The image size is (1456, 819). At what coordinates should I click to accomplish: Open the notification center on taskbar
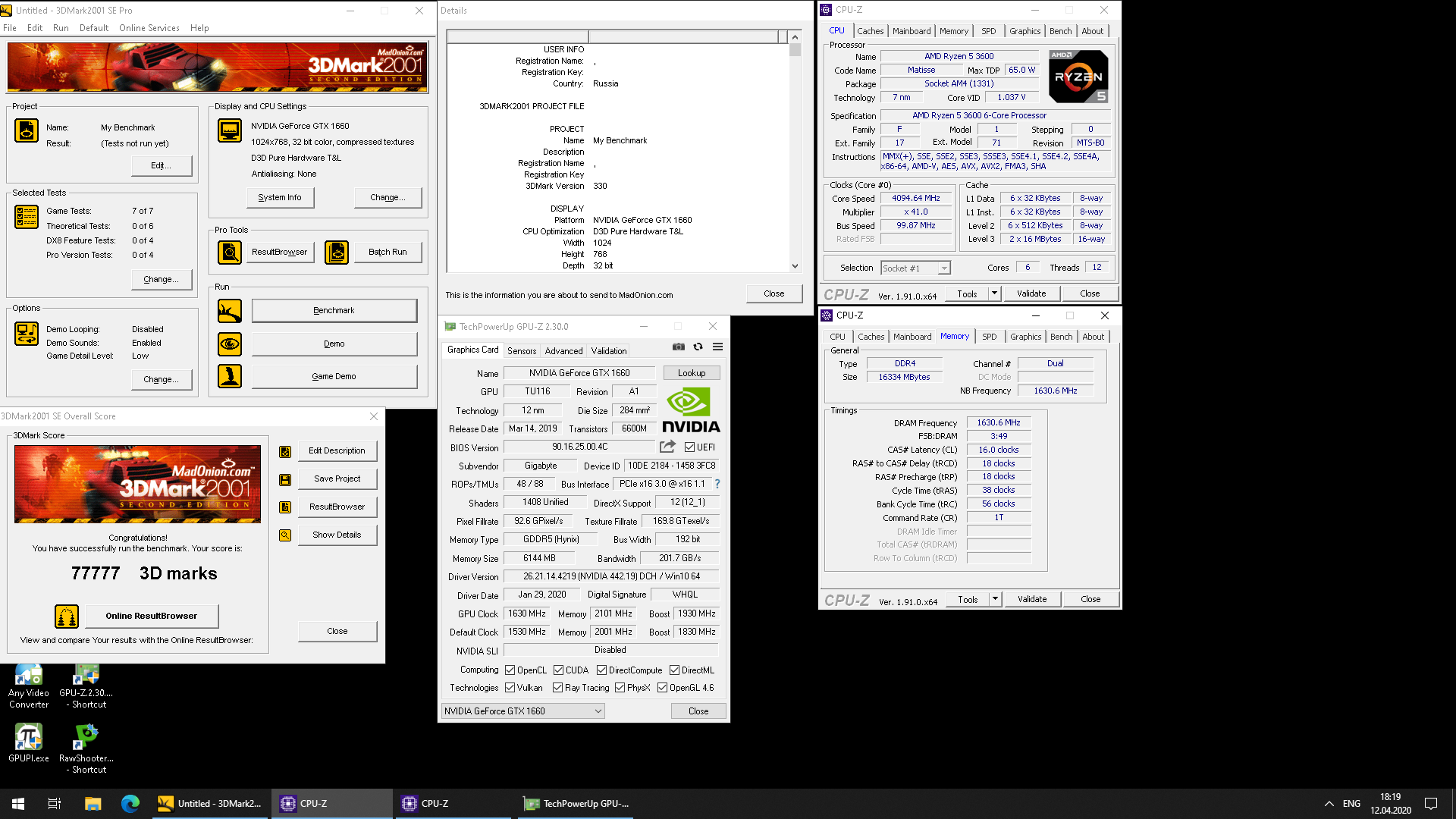pos(1431,804)
